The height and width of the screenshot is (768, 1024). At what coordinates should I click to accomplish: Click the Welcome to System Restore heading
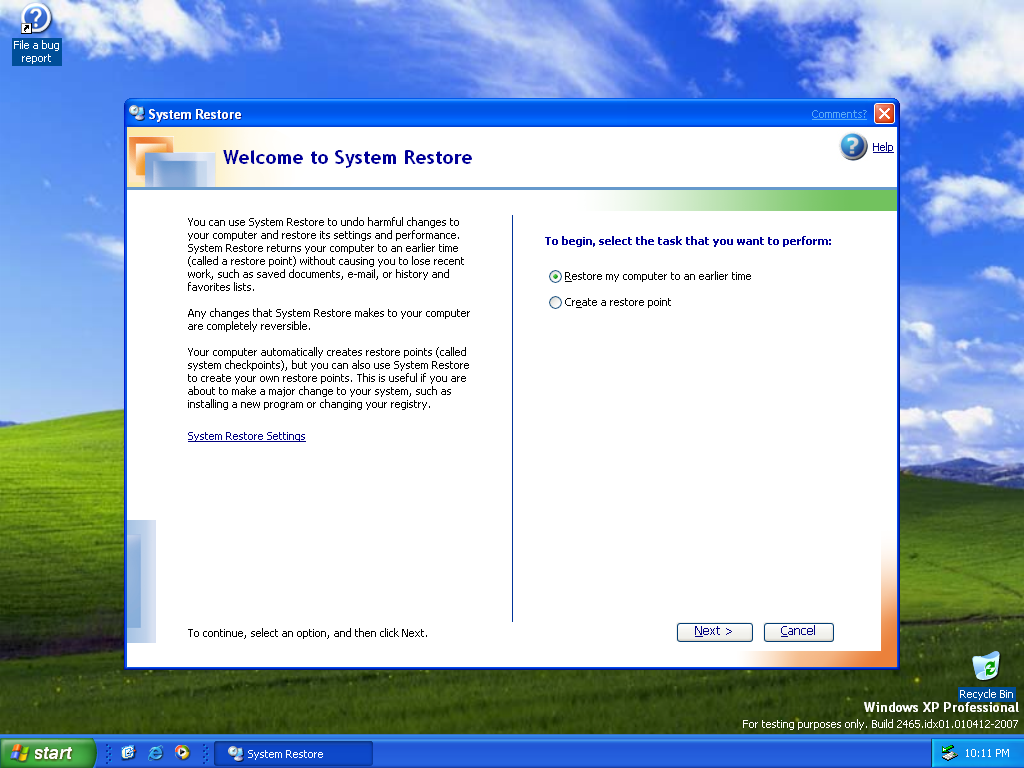[347, 157]
